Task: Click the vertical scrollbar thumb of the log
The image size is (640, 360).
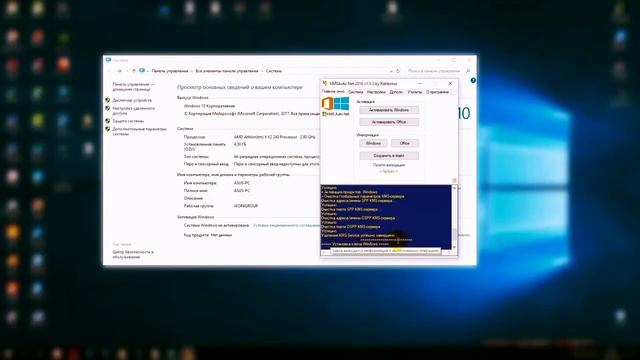Action: [x=454, y=235]
